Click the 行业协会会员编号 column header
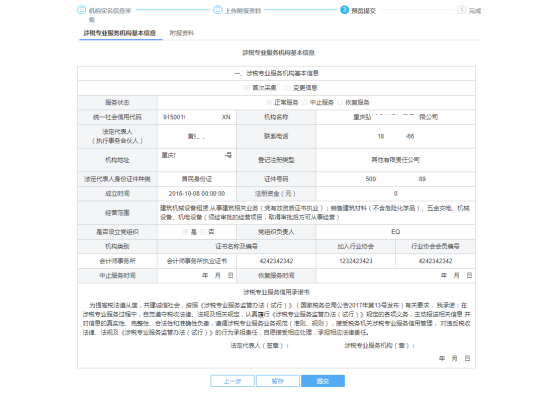Image resolution: width=554 pixels, height=397 pixels. (435, 246)
